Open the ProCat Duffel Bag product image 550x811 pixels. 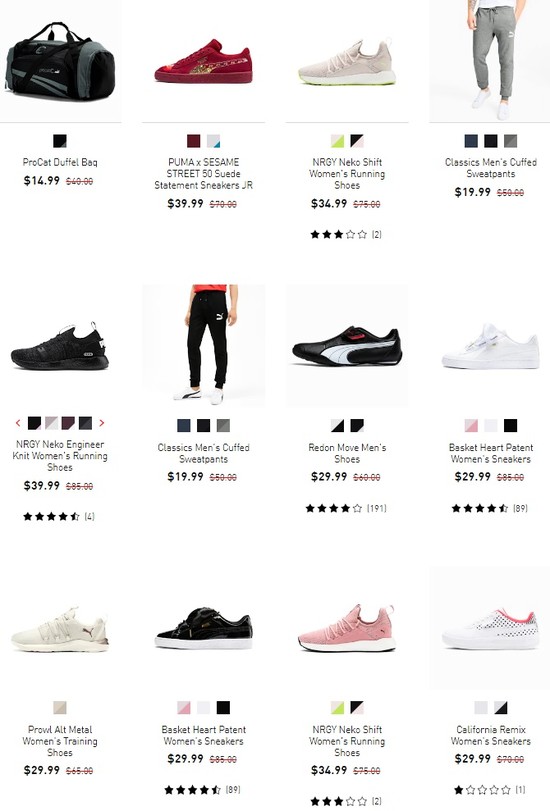click(60, 61)
